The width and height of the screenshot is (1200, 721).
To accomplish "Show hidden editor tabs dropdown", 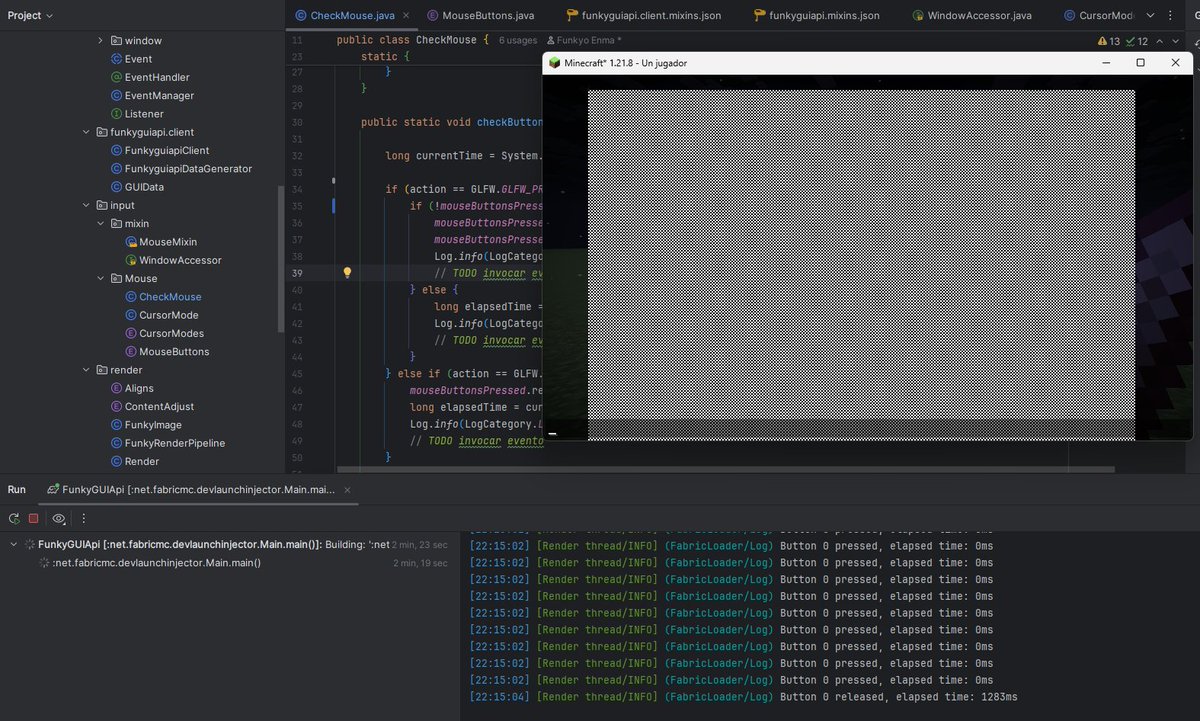I will tap(1149, 16).
